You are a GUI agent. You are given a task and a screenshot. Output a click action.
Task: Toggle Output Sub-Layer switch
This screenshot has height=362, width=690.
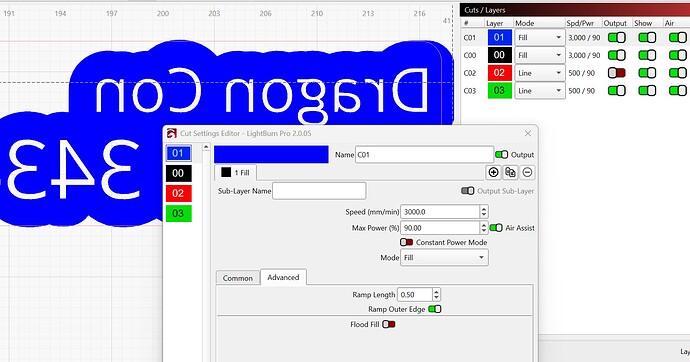click(x=467, y=191)
